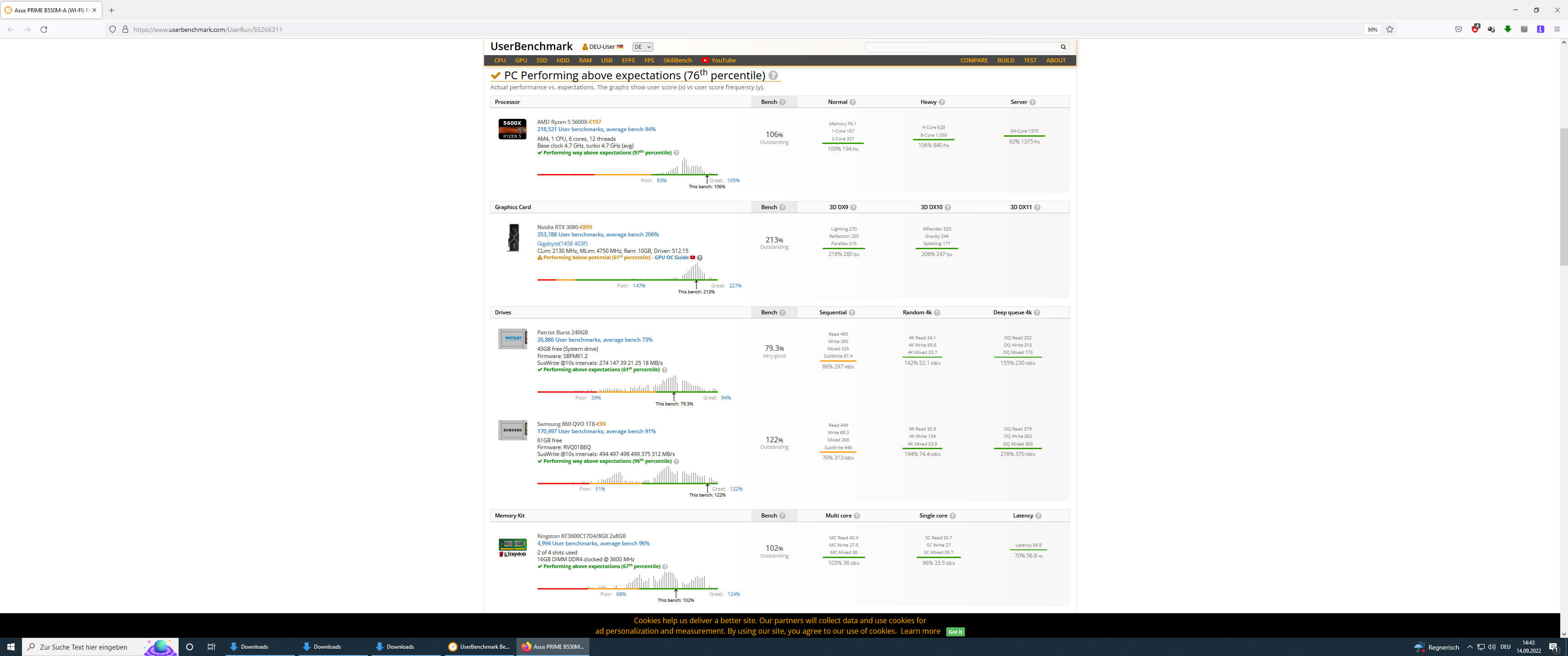Click the search magnifier icon

1063,47
